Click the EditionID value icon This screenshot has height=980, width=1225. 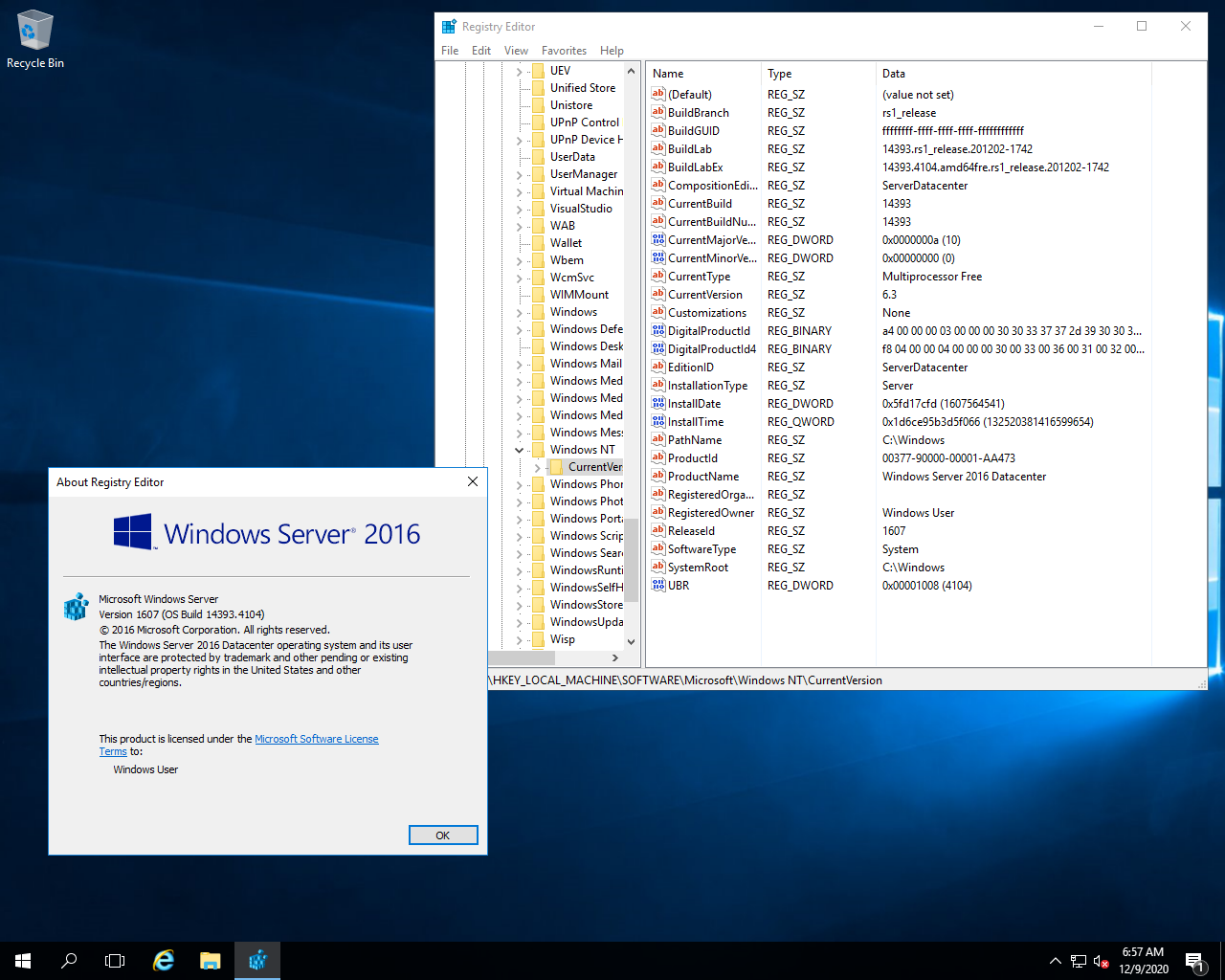657,367
